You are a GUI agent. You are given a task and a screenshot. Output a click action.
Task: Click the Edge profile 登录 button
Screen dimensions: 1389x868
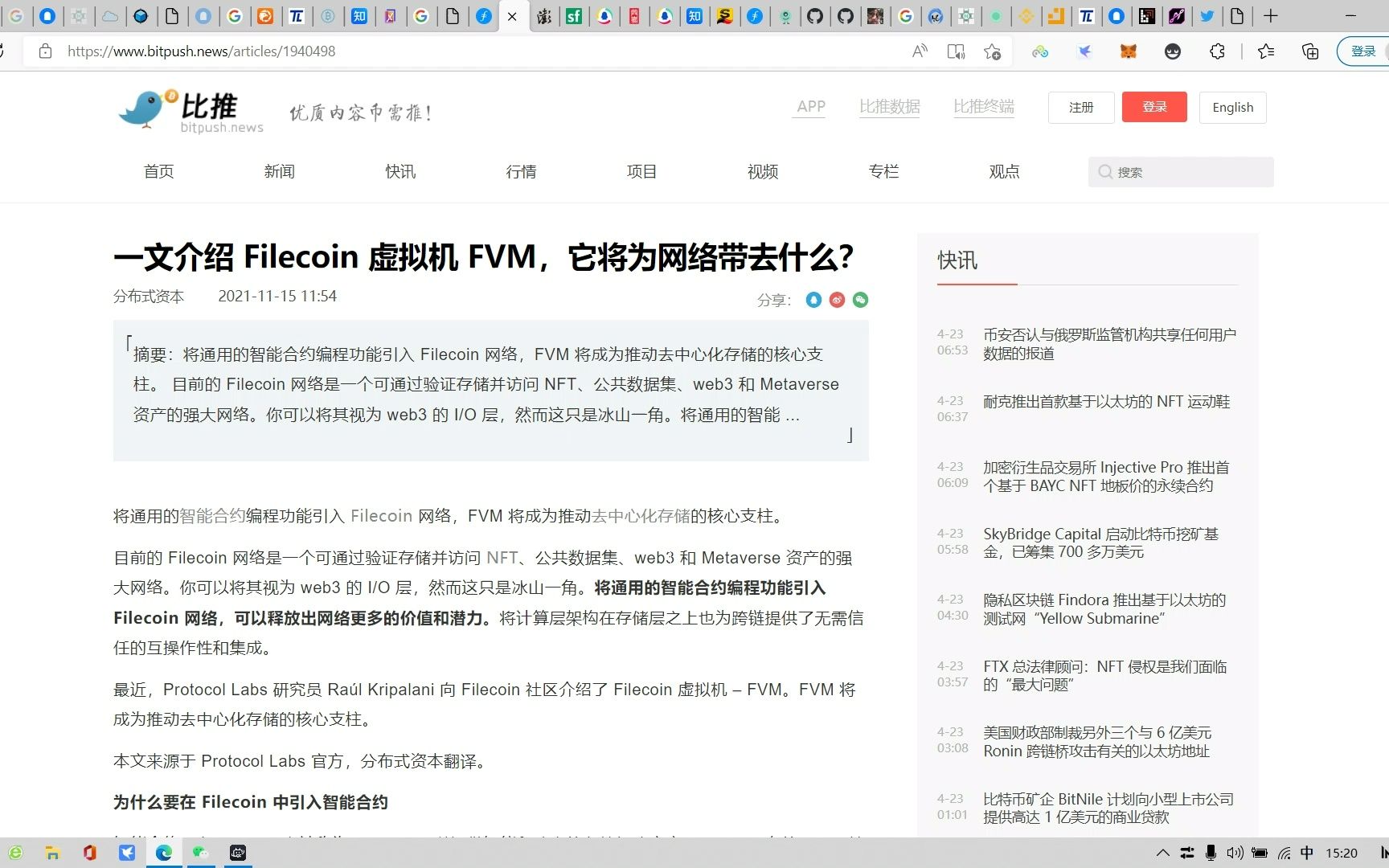pyautogui.click(x=1363, y=51)
